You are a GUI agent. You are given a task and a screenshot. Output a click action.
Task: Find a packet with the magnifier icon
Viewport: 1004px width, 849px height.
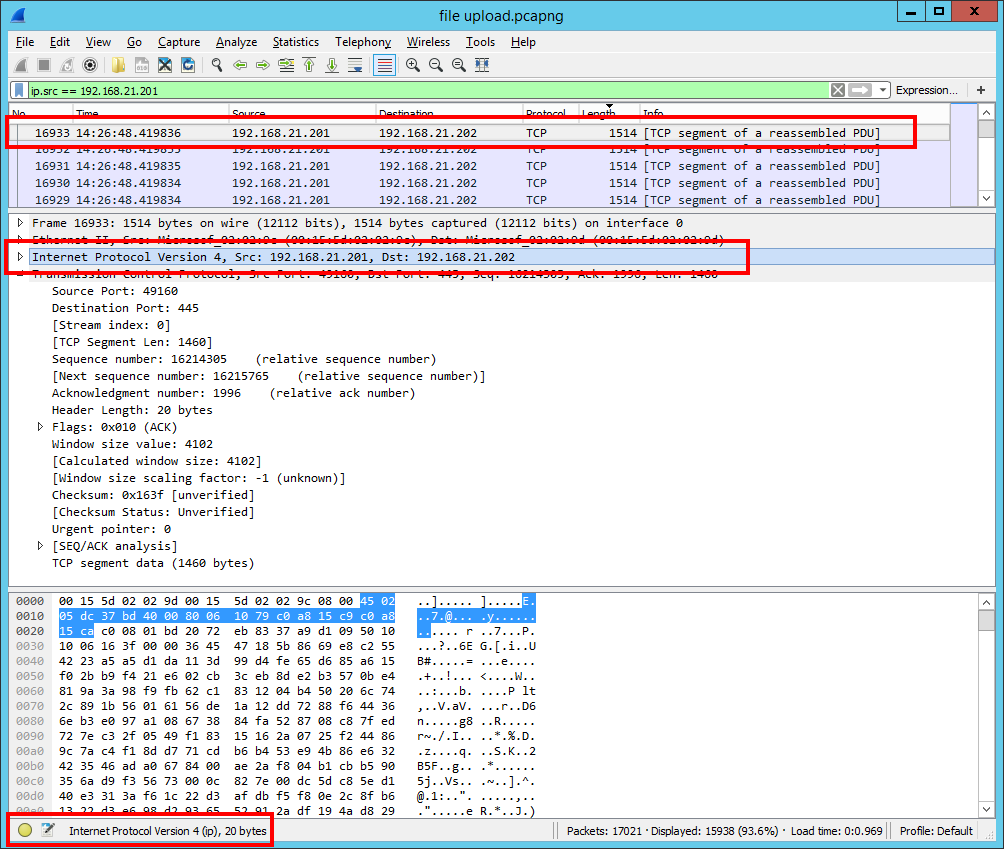coord(217,65)
